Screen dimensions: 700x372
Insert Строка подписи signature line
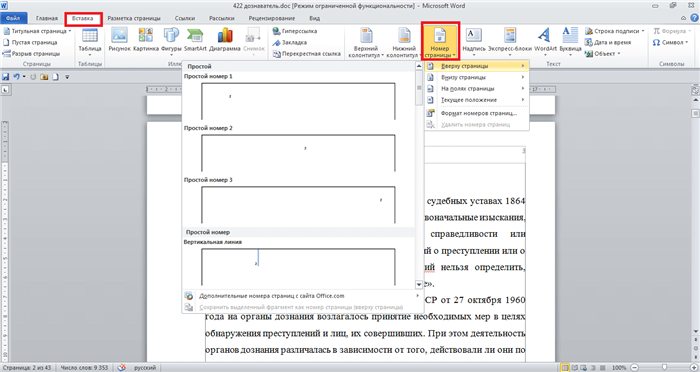[x=614, y=31]
